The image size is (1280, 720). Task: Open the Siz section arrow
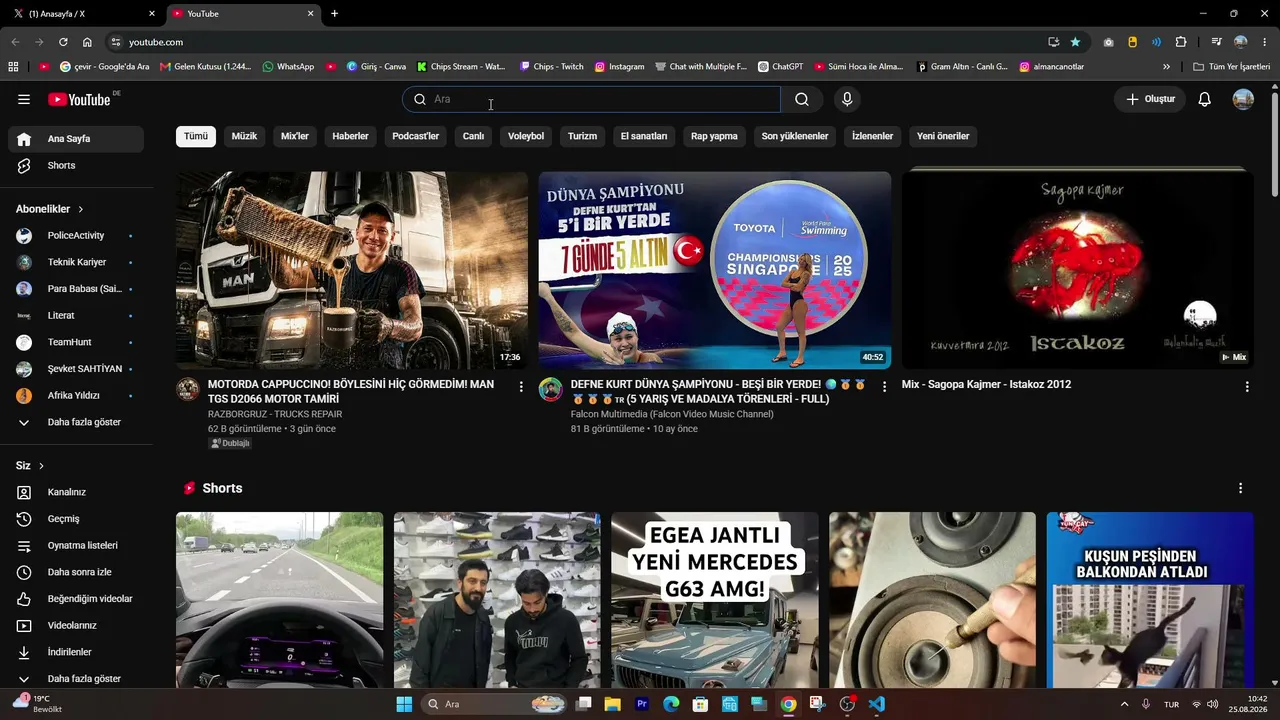[41, 466]
